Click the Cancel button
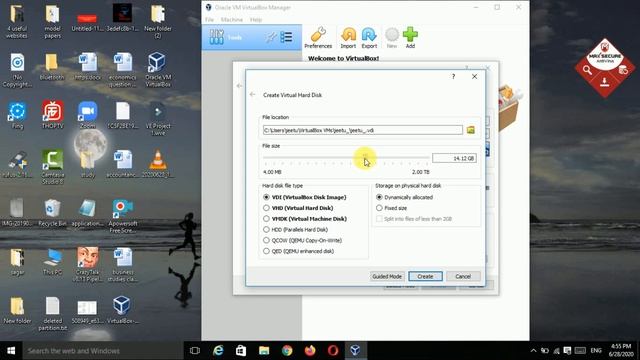The height and width of the screenshot is (360, 640). [x=463, y=276]
